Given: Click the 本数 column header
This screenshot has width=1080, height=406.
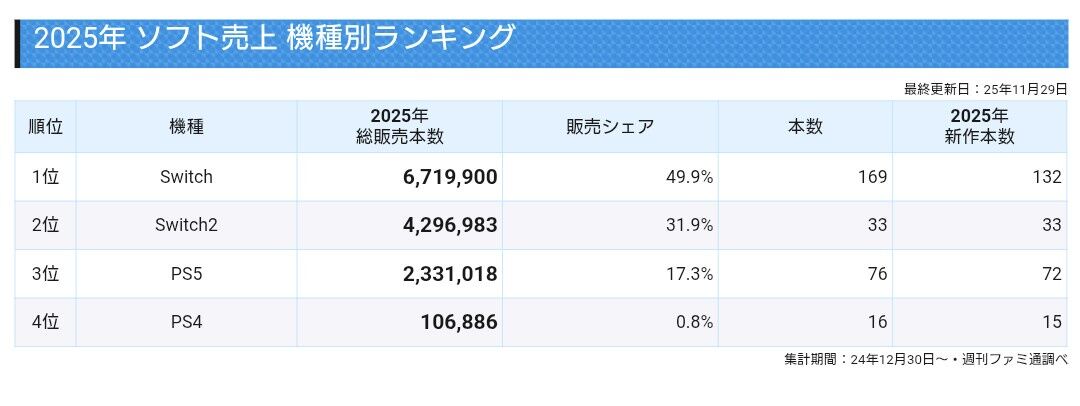Looking at the screenshot, I should (805, 127).
